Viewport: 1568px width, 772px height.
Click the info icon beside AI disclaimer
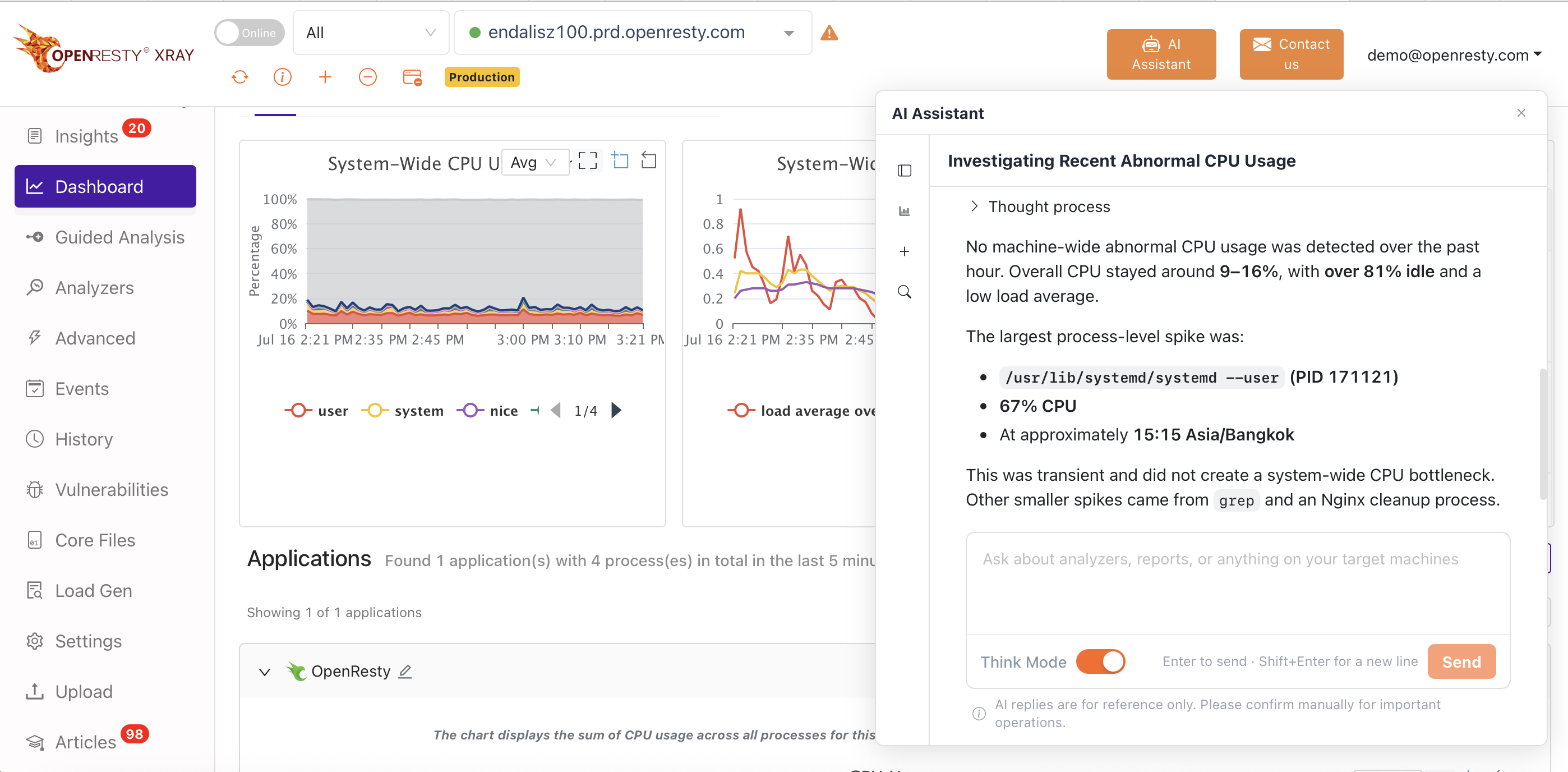pyautogui.click(x=979, y=714)
